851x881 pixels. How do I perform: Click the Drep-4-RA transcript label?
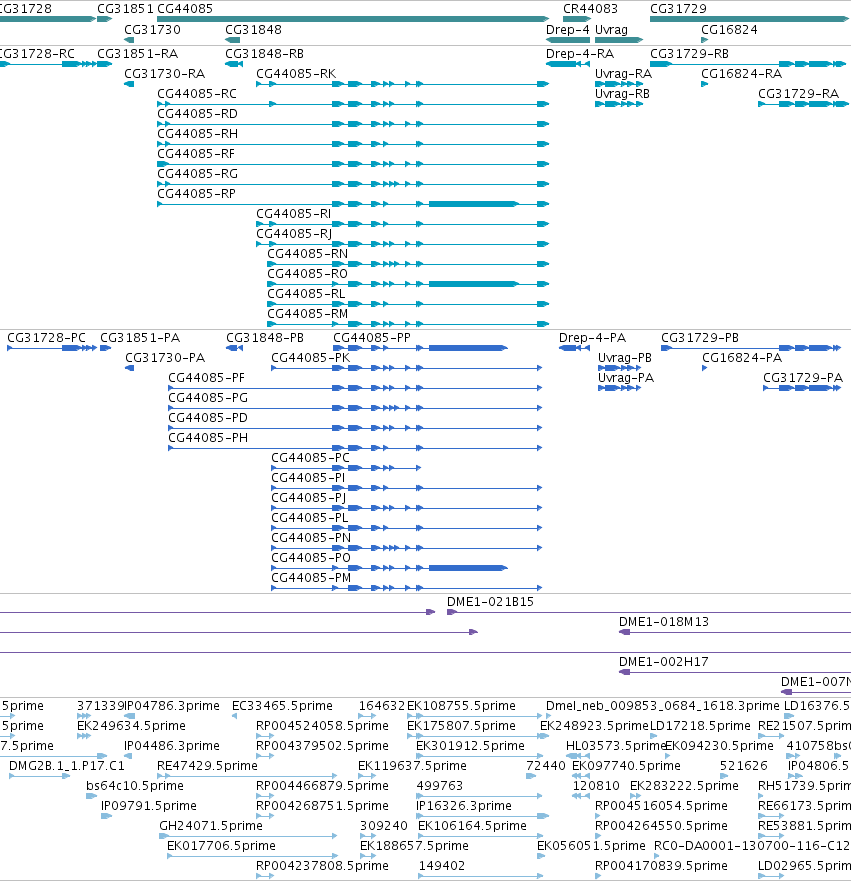tap(580, 54)
